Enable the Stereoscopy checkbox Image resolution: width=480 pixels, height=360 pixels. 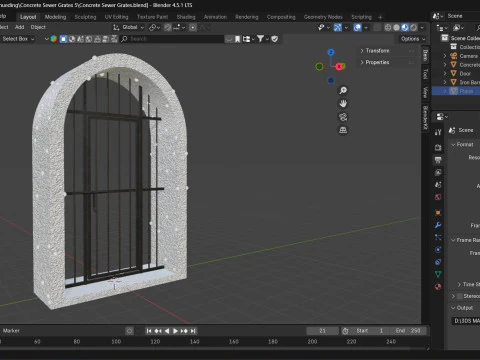460,296
